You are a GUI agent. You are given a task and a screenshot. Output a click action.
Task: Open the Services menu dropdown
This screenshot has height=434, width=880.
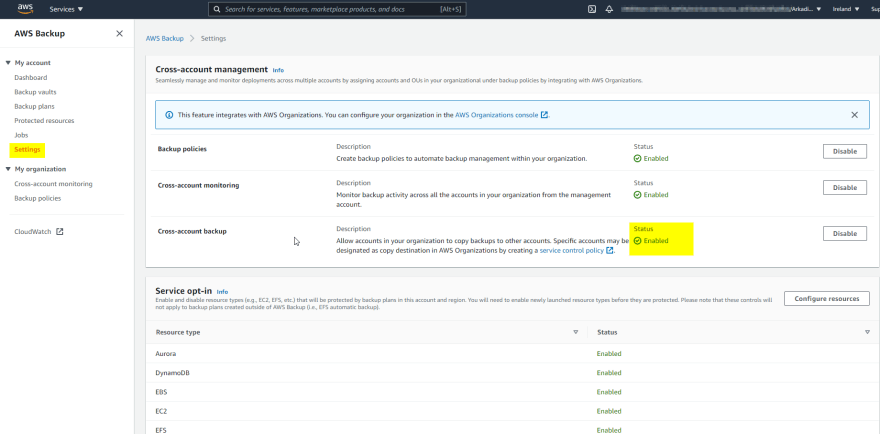[x=66, y=9]
